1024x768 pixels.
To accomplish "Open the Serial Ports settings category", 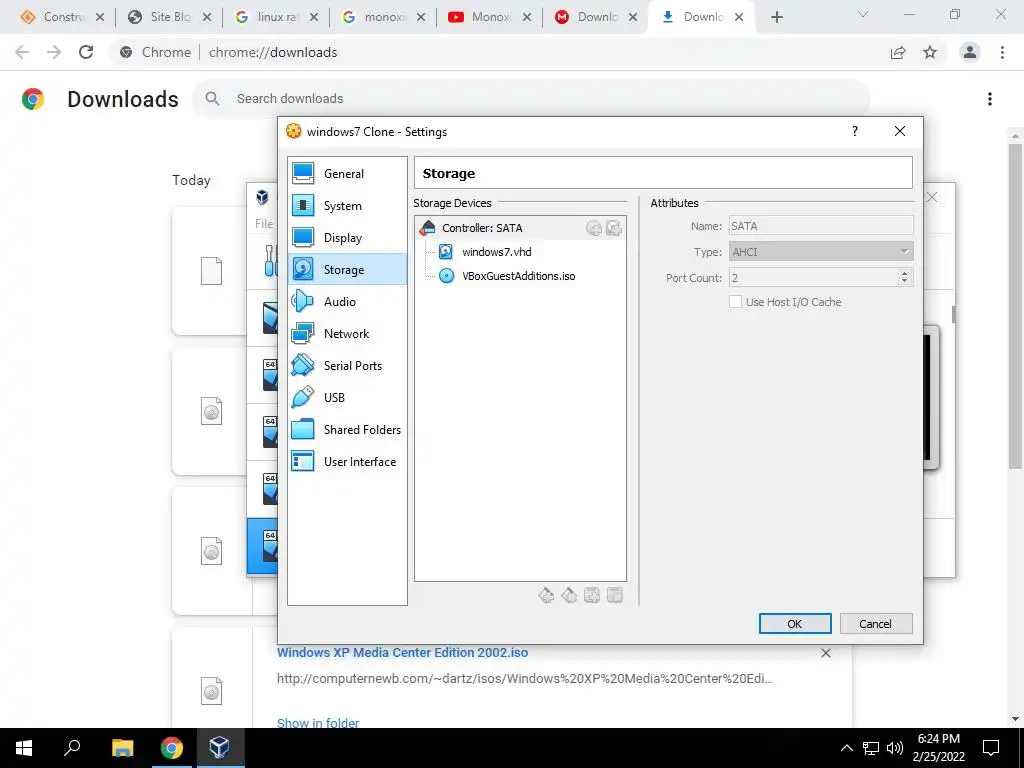I will (x=347, y=365).
